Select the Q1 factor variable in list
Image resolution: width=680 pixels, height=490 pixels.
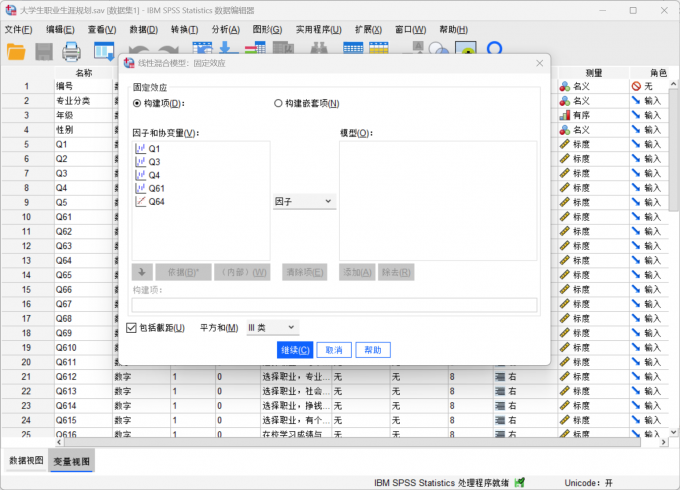[154, 149]
